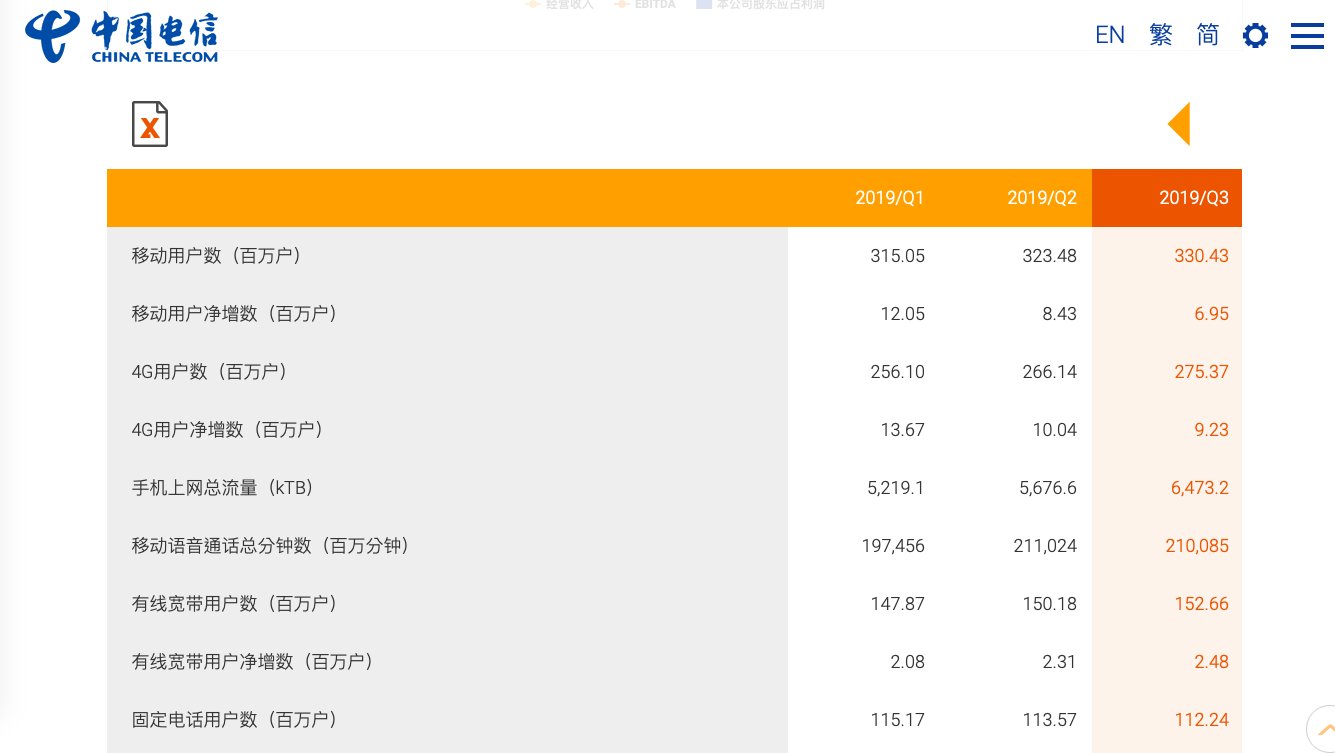Click the value 256.10
The image size is (1335, 753).
[898, 372]
